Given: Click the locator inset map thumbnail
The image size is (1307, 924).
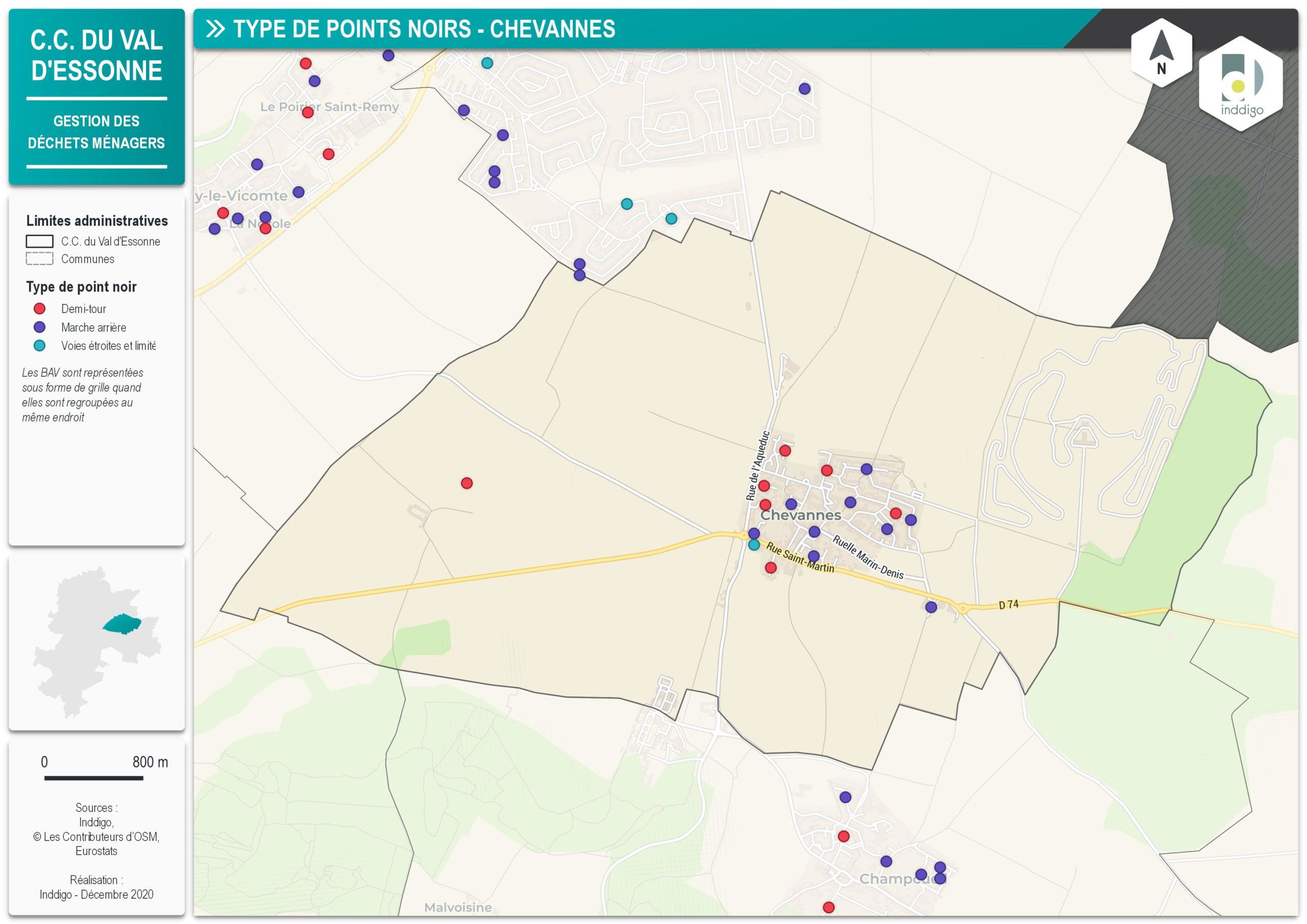Looking at the screenshot, I should [x=97, y=642].
